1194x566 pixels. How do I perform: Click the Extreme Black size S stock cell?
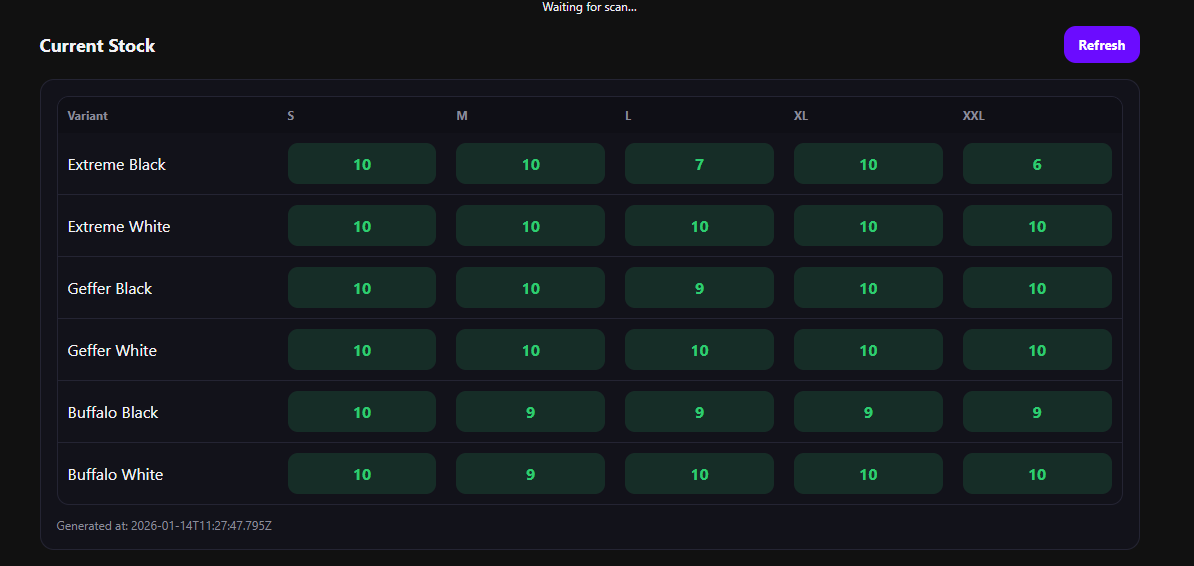(x=362, y=164)
